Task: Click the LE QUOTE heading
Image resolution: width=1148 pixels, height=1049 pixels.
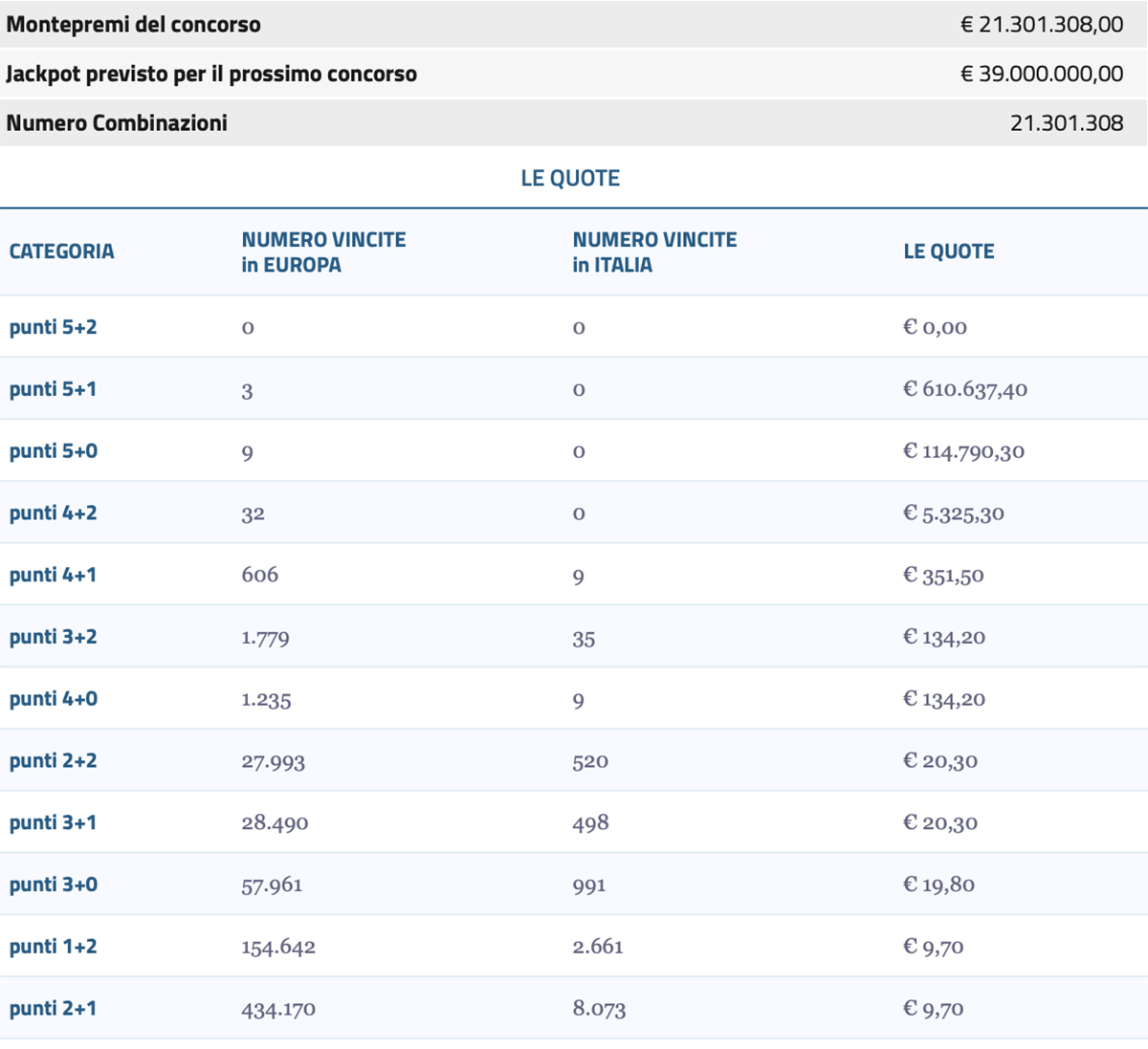Action: 570,177
